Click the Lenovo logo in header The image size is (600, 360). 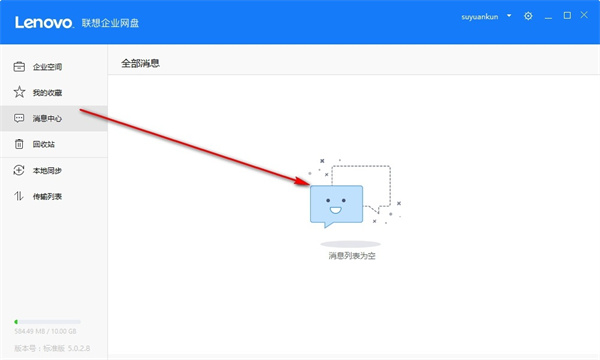[x=44, y=23]
